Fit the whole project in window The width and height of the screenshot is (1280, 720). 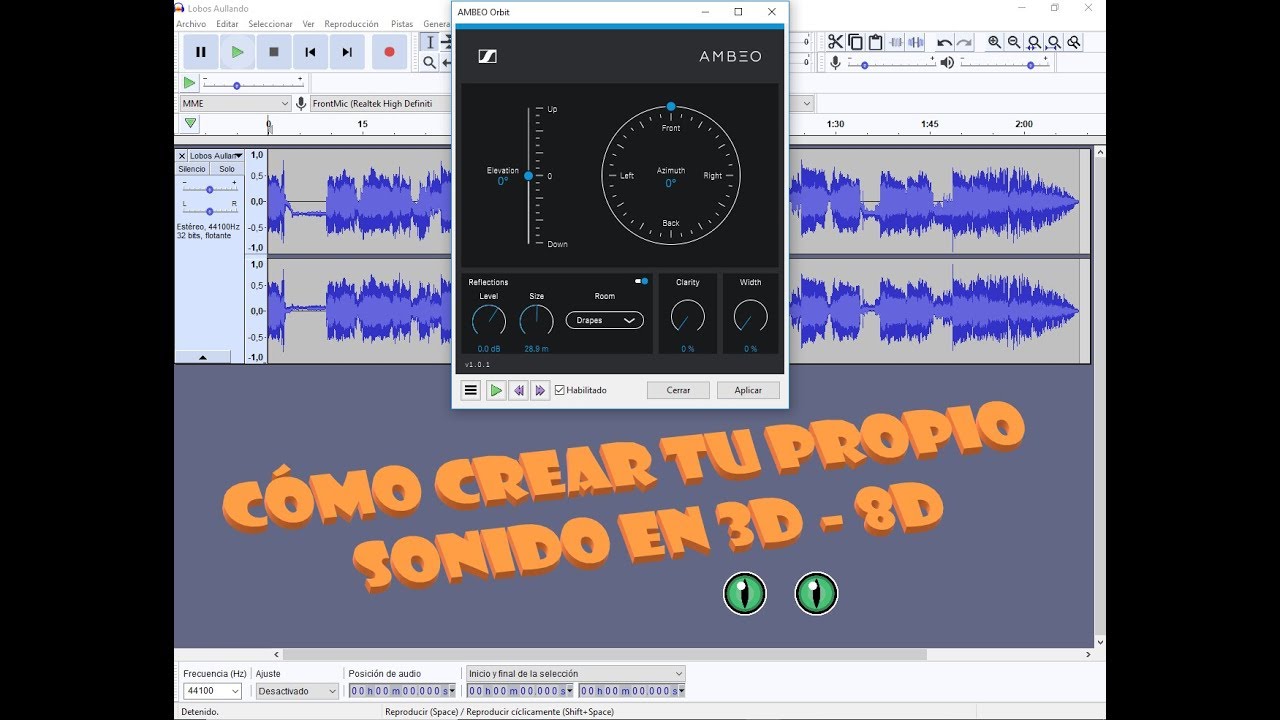[1054, 42]
